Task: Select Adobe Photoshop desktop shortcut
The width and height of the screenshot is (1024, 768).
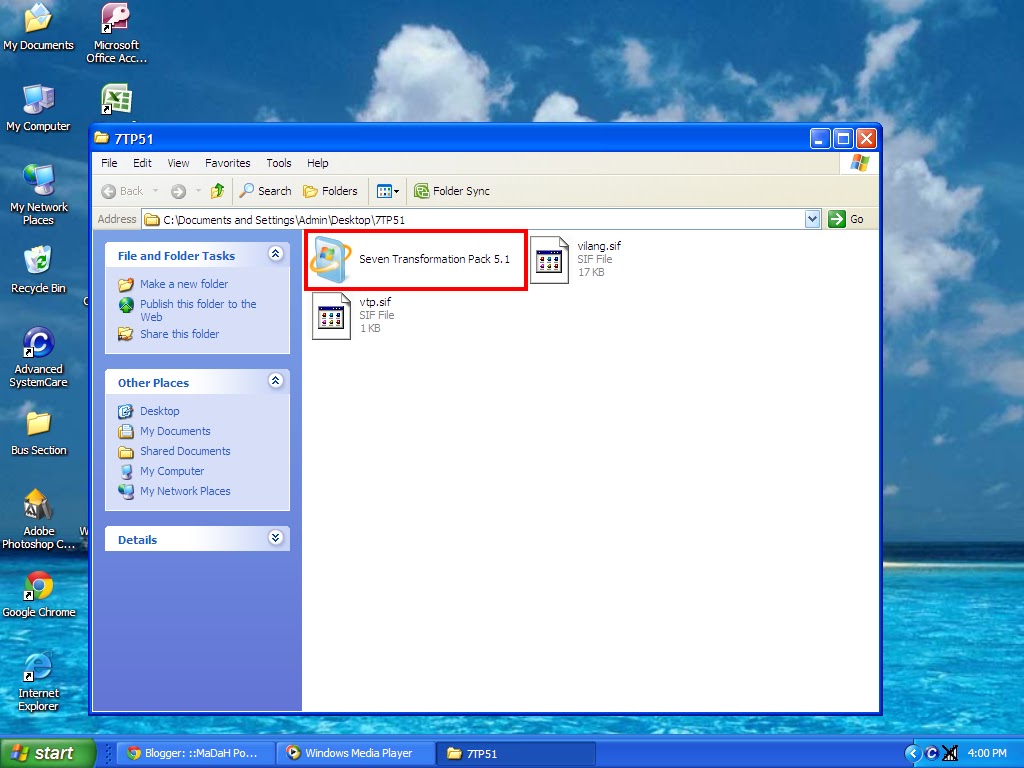Action: tap(39, 519)
